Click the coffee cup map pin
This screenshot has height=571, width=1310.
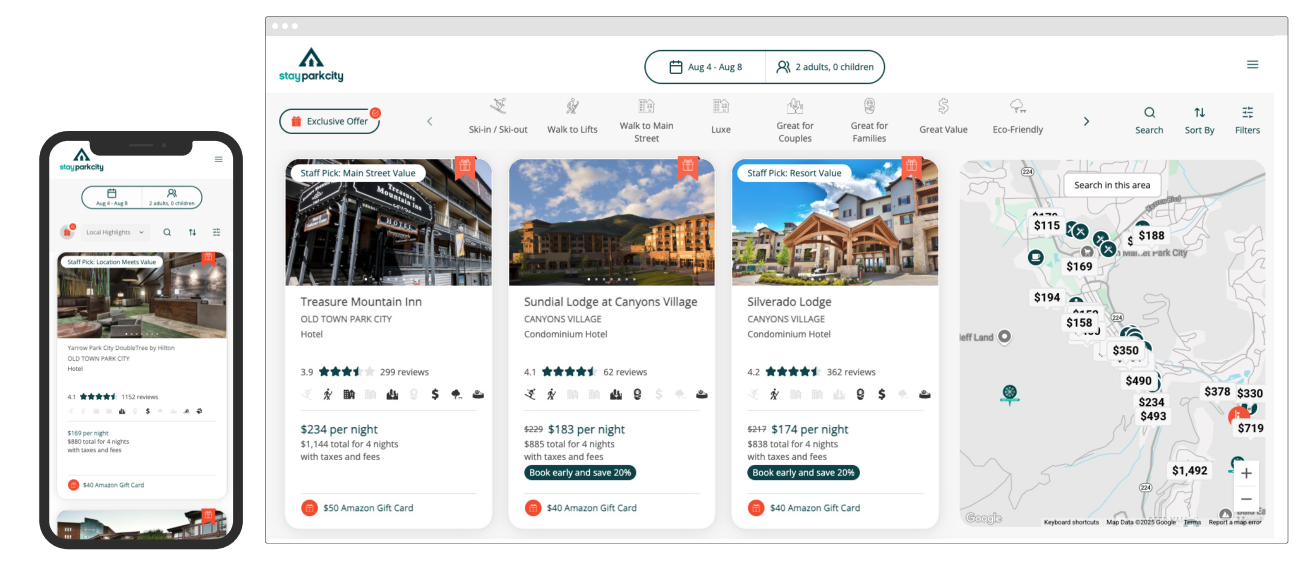[x=1036, y=257]
